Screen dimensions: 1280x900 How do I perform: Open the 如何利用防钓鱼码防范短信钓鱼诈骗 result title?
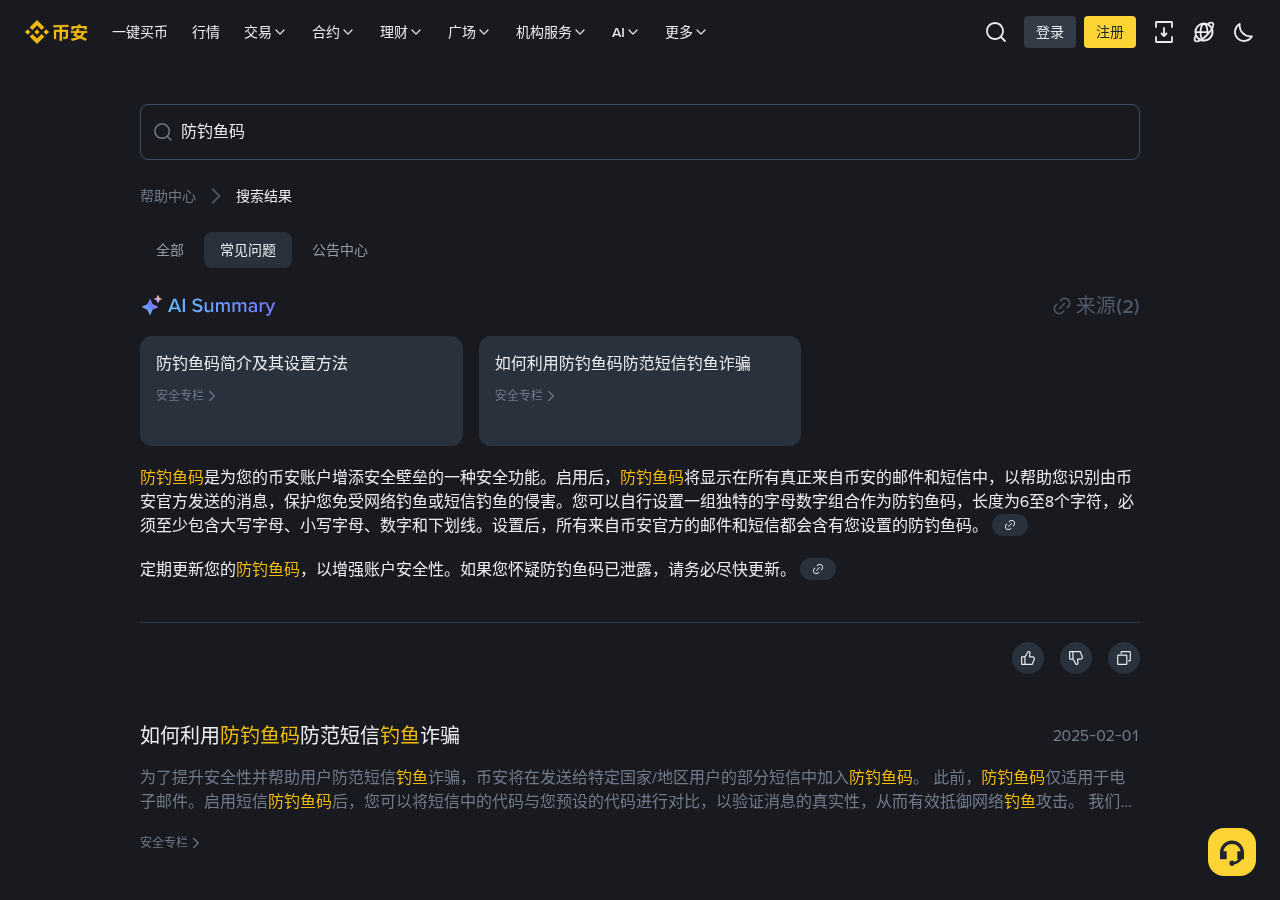300,736
